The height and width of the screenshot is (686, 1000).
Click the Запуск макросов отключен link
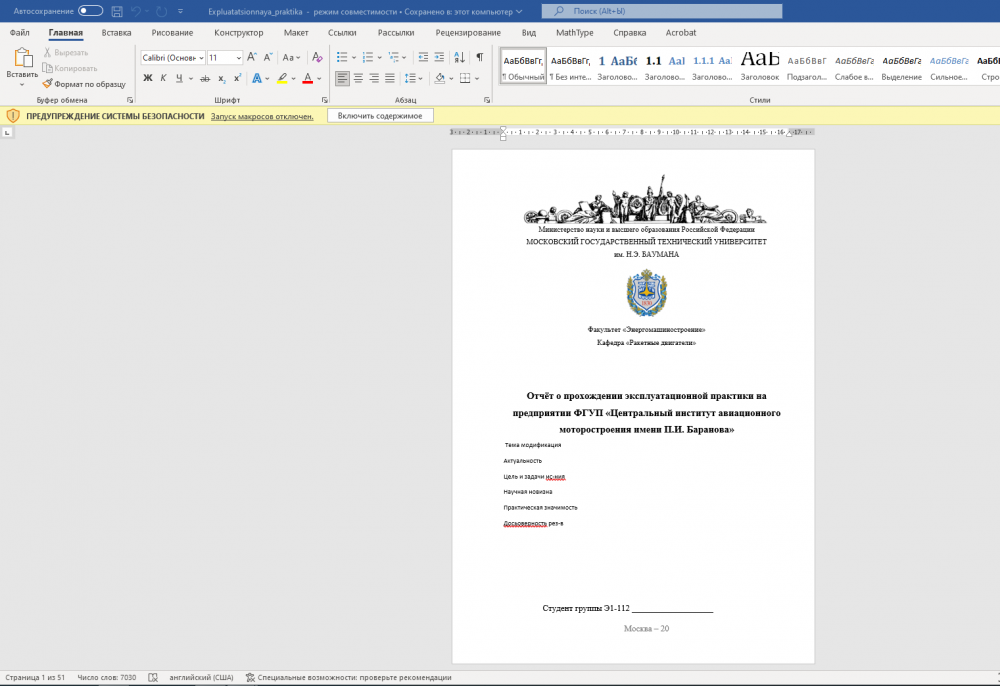coord(262,116)
